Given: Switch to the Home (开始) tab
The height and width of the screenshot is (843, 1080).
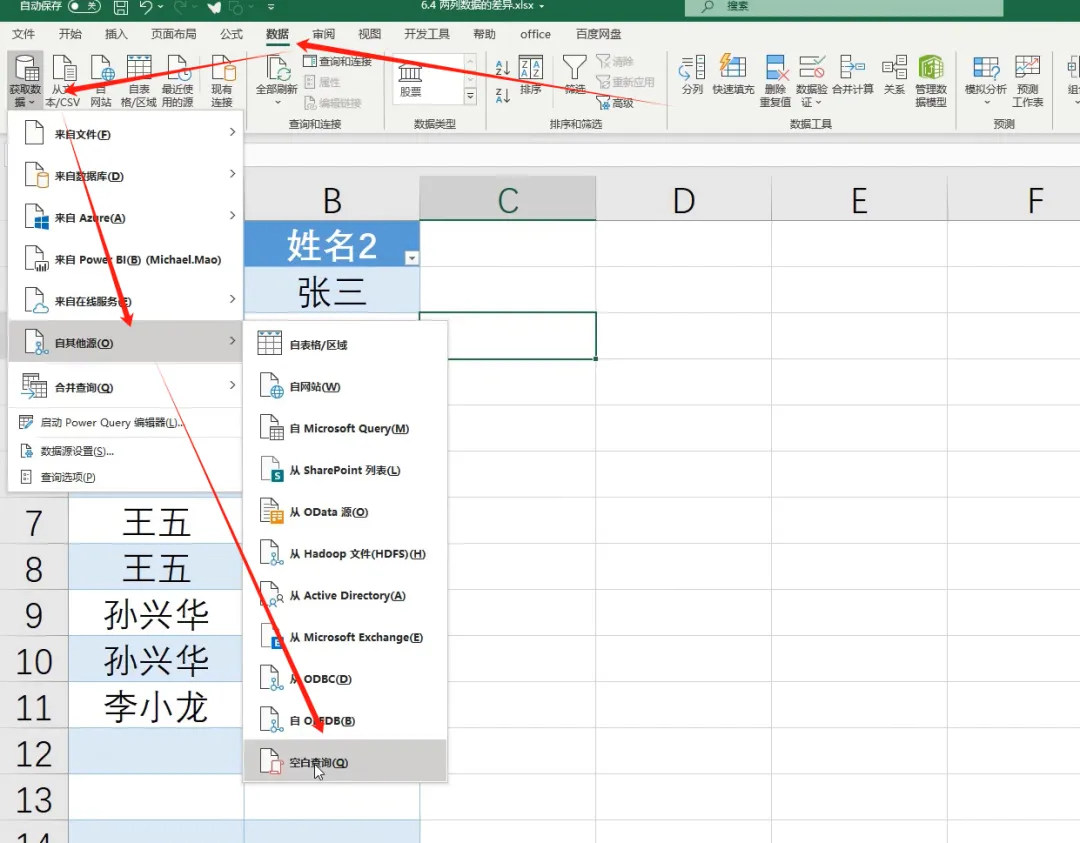Looking at the screenshot, I should 70,34.
